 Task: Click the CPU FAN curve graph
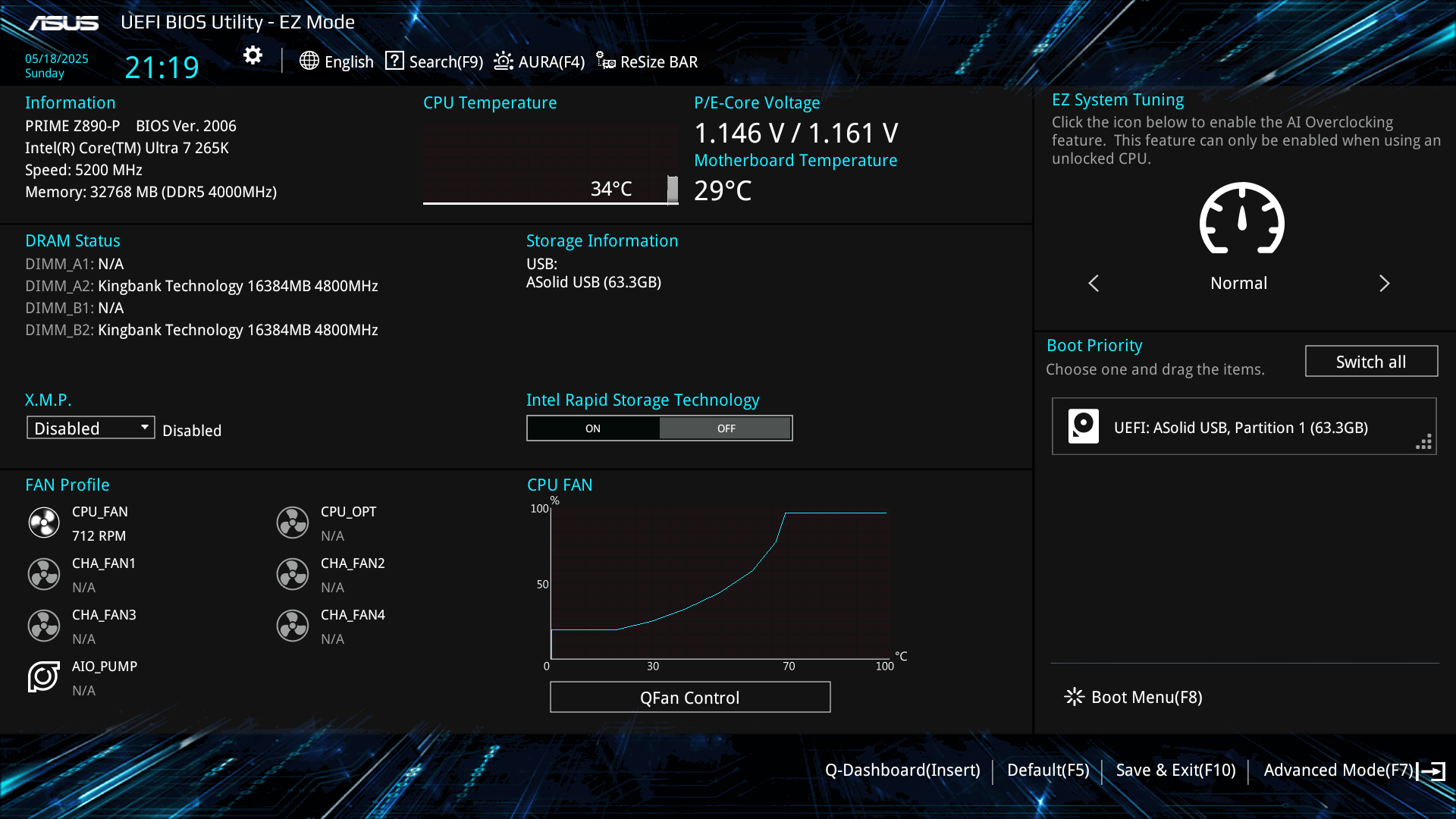[720, 582]
